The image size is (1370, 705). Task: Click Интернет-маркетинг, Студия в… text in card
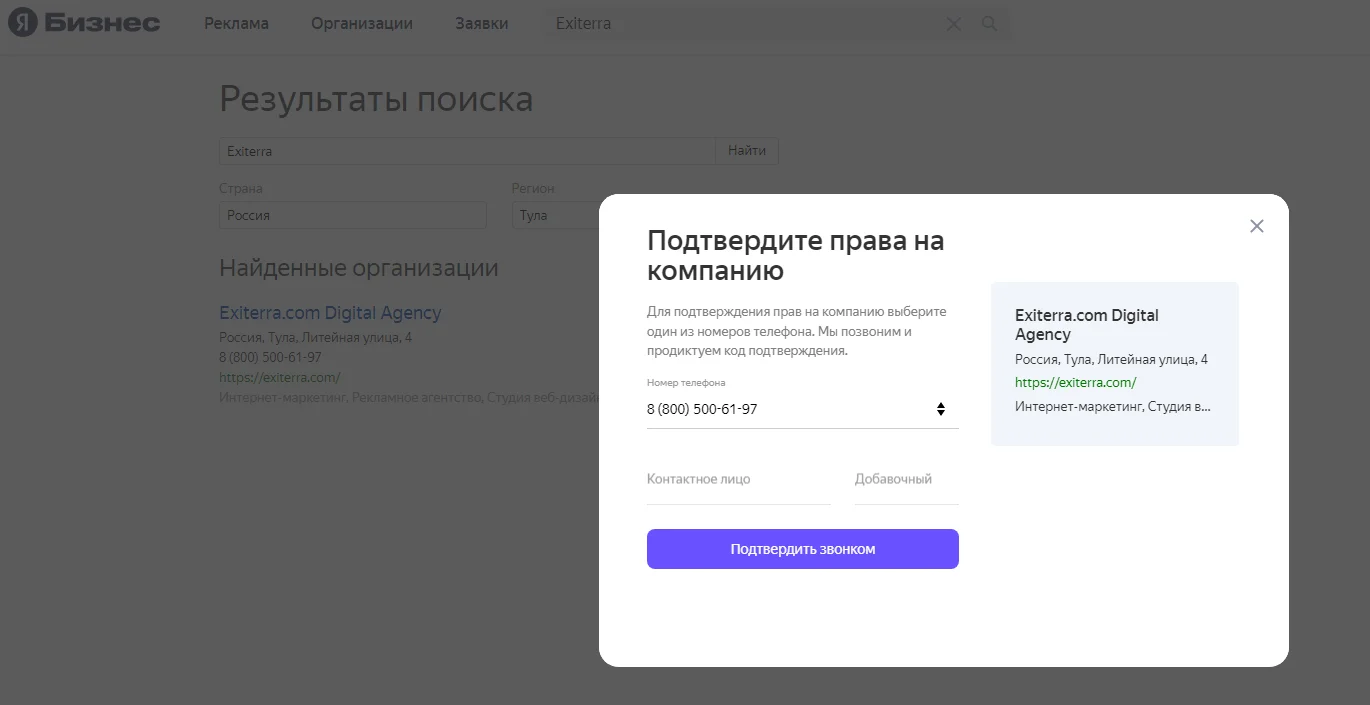tap(1113, 406)
